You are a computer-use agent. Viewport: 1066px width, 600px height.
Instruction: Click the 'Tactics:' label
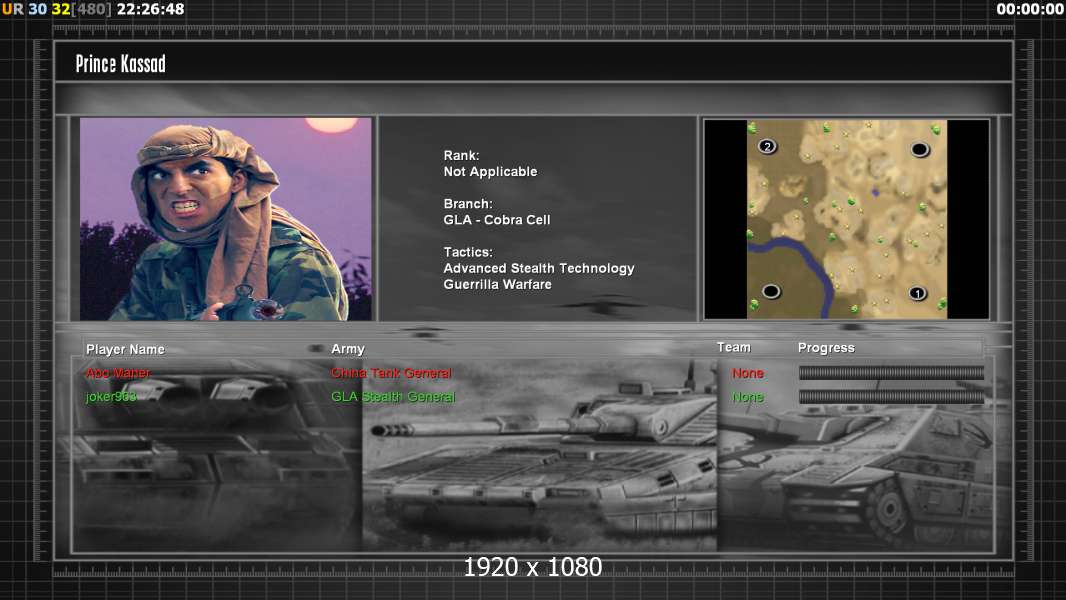[468, 252]
